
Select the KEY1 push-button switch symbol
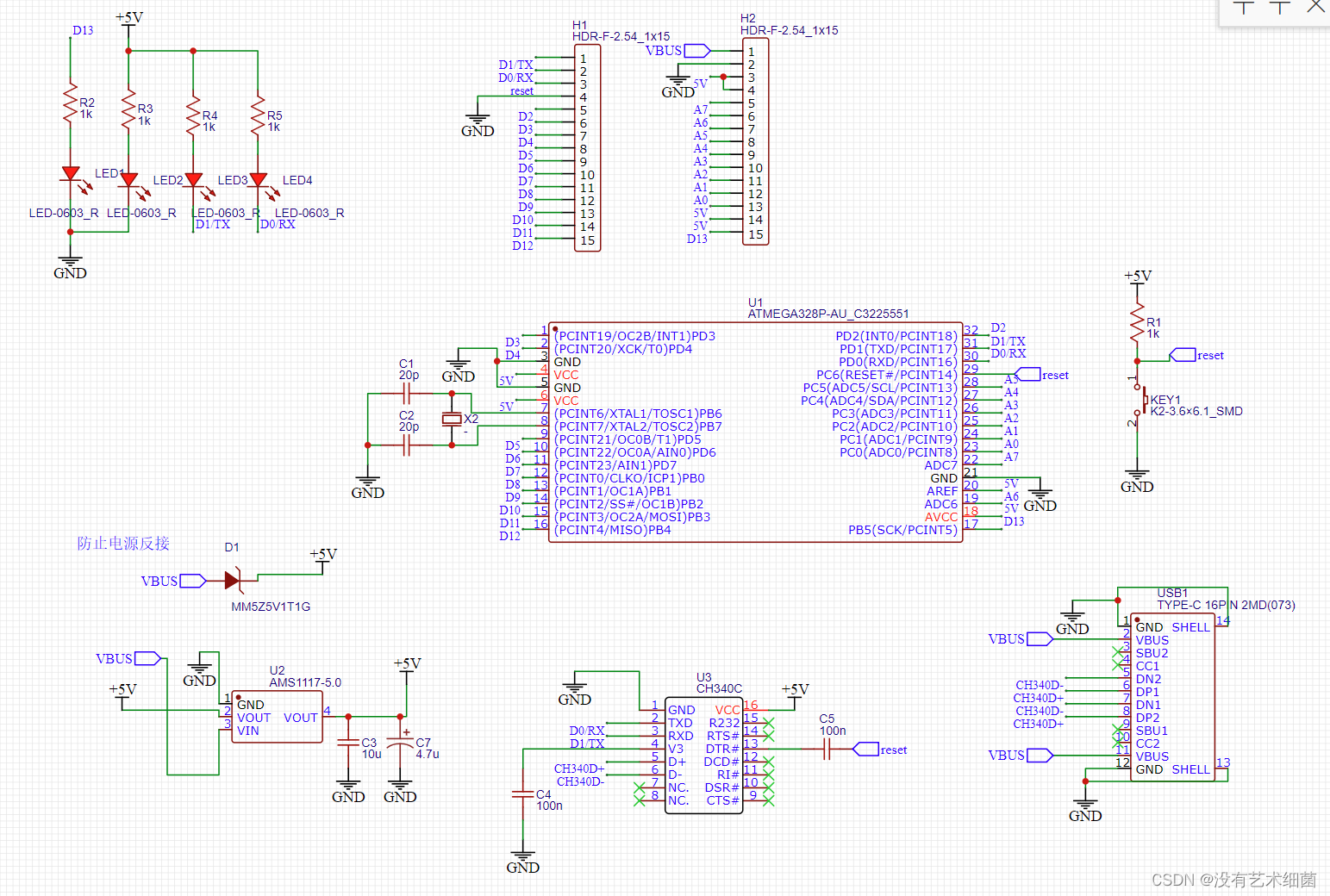[1140, 401]
